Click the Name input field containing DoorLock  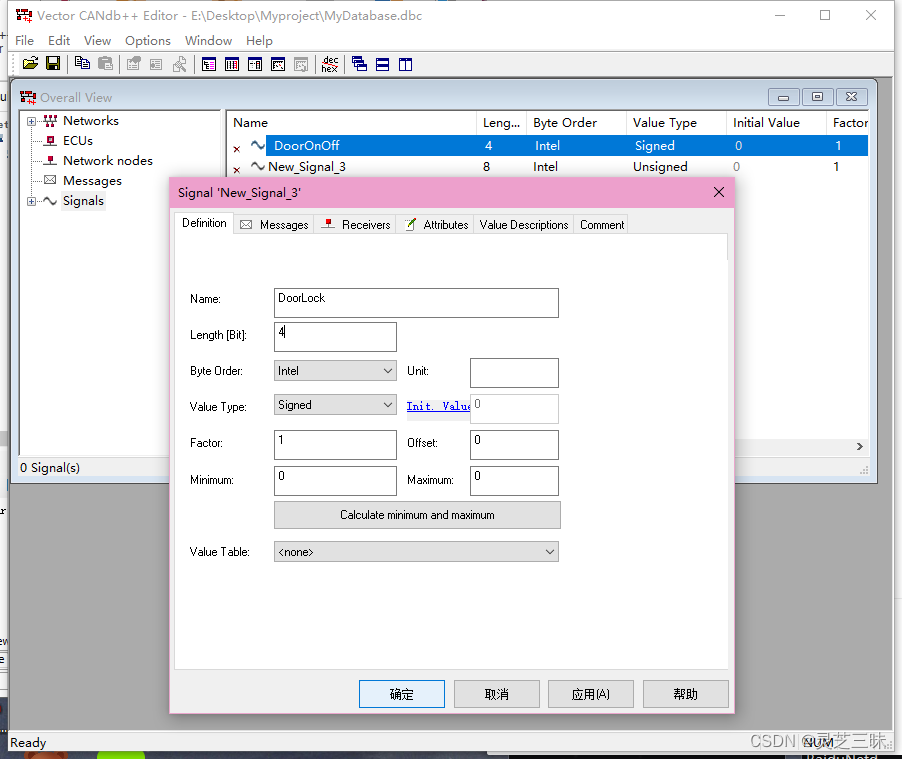416,303
